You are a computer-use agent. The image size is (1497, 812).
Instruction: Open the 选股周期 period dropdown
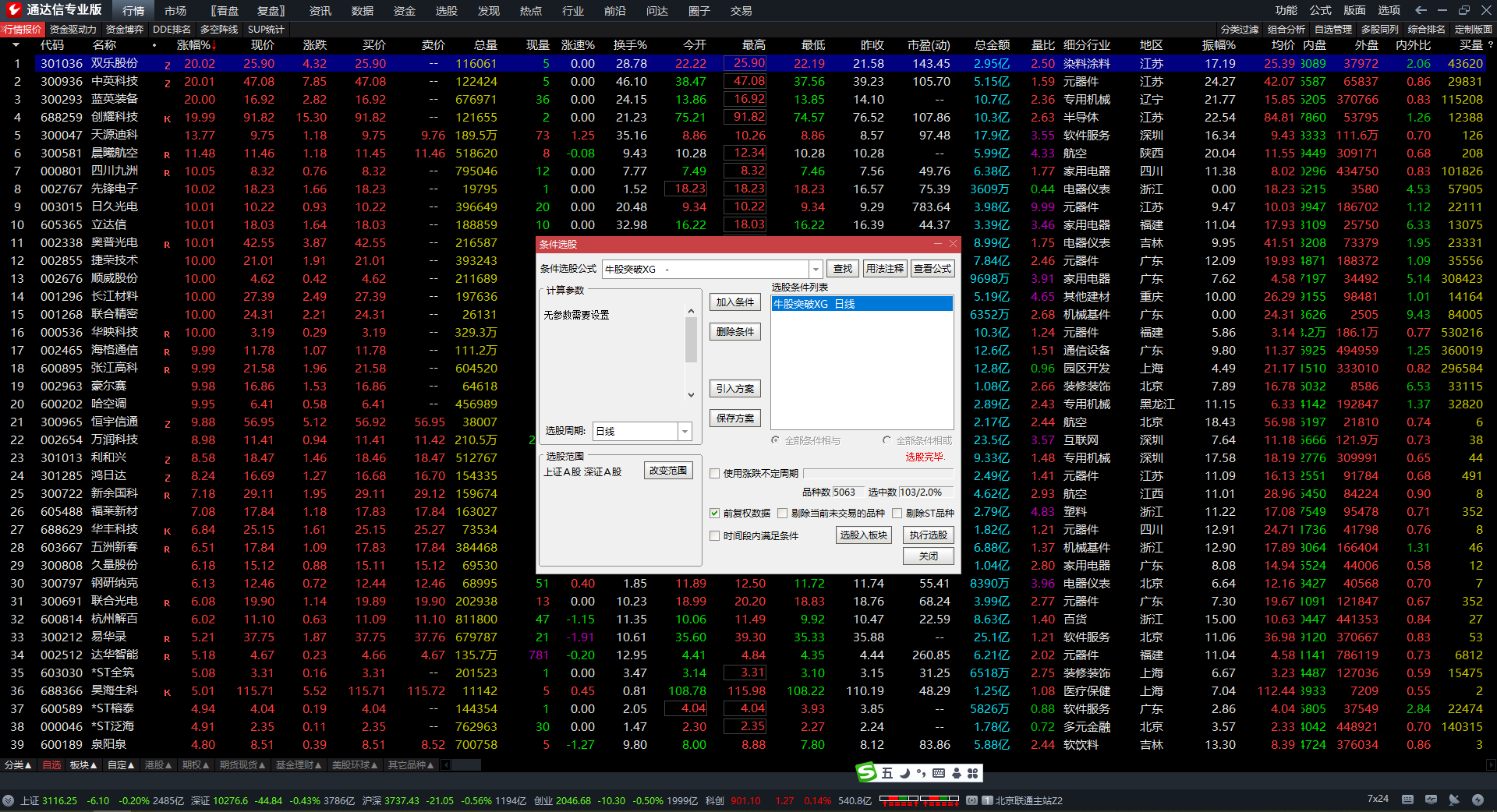coord(685,431)
